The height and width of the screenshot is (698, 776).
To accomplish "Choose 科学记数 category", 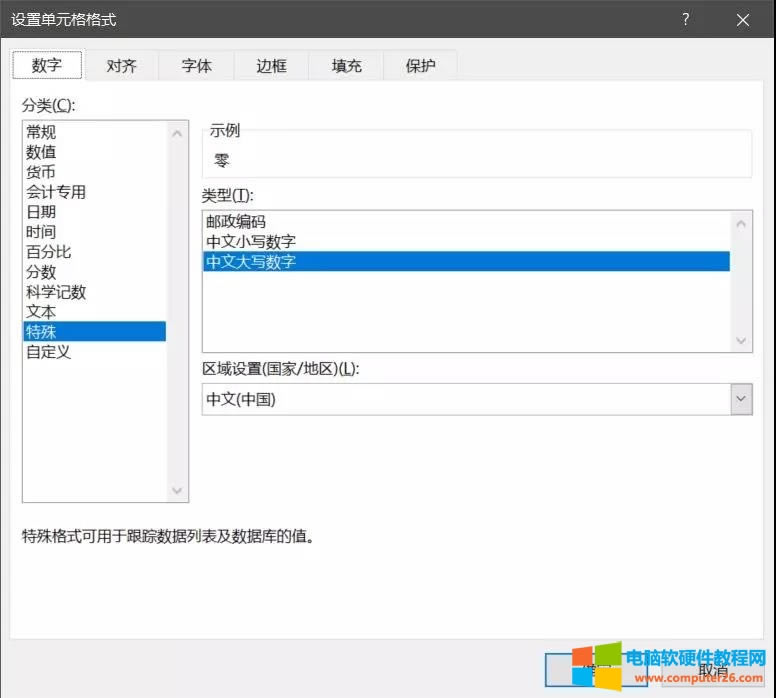I will click(x=56, y=292).
